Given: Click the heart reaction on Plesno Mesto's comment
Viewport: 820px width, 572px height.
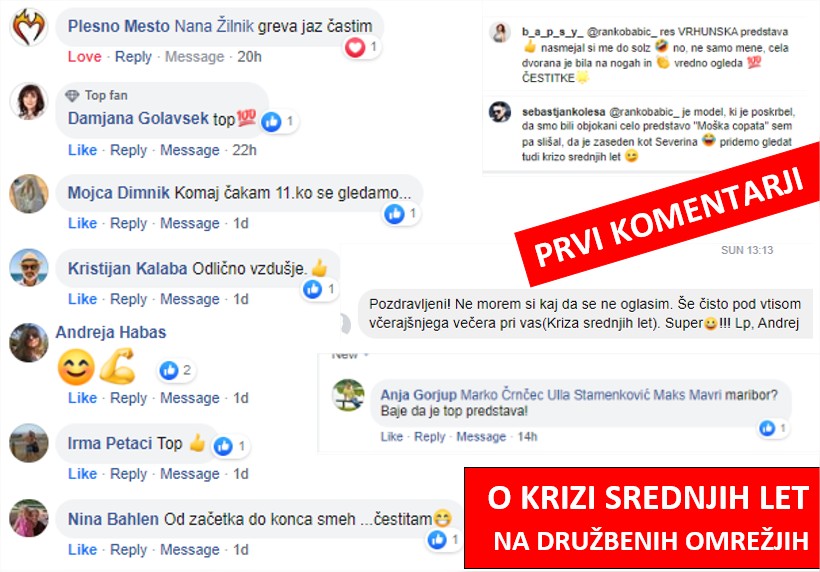Looking at the screenshot, I should point(355,48).
